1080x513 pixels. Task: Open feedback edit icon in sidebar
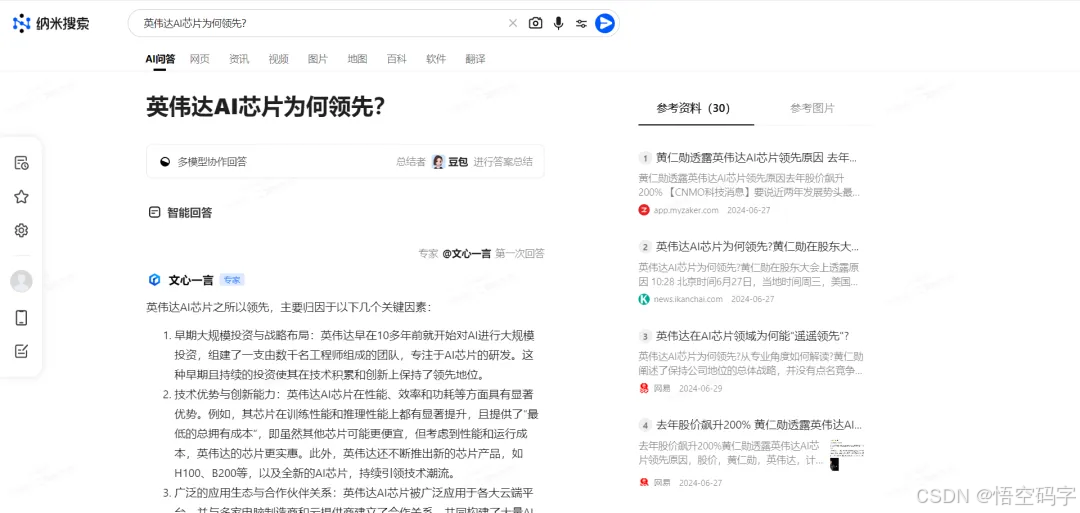pos(21,351)
